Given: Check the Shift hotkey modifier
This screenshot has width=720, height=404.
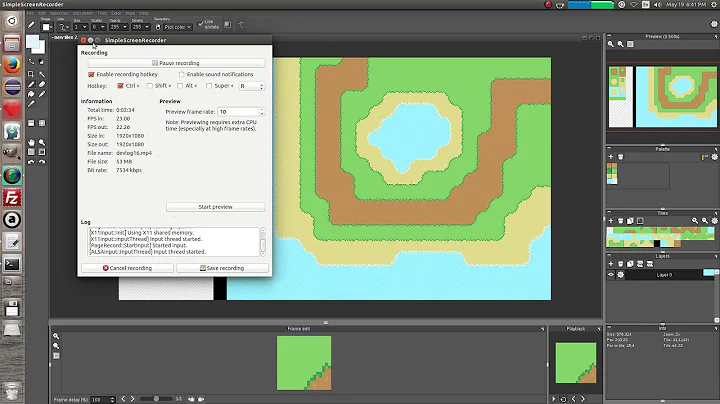Looking at the screenshot, I should tap(150, 86).
